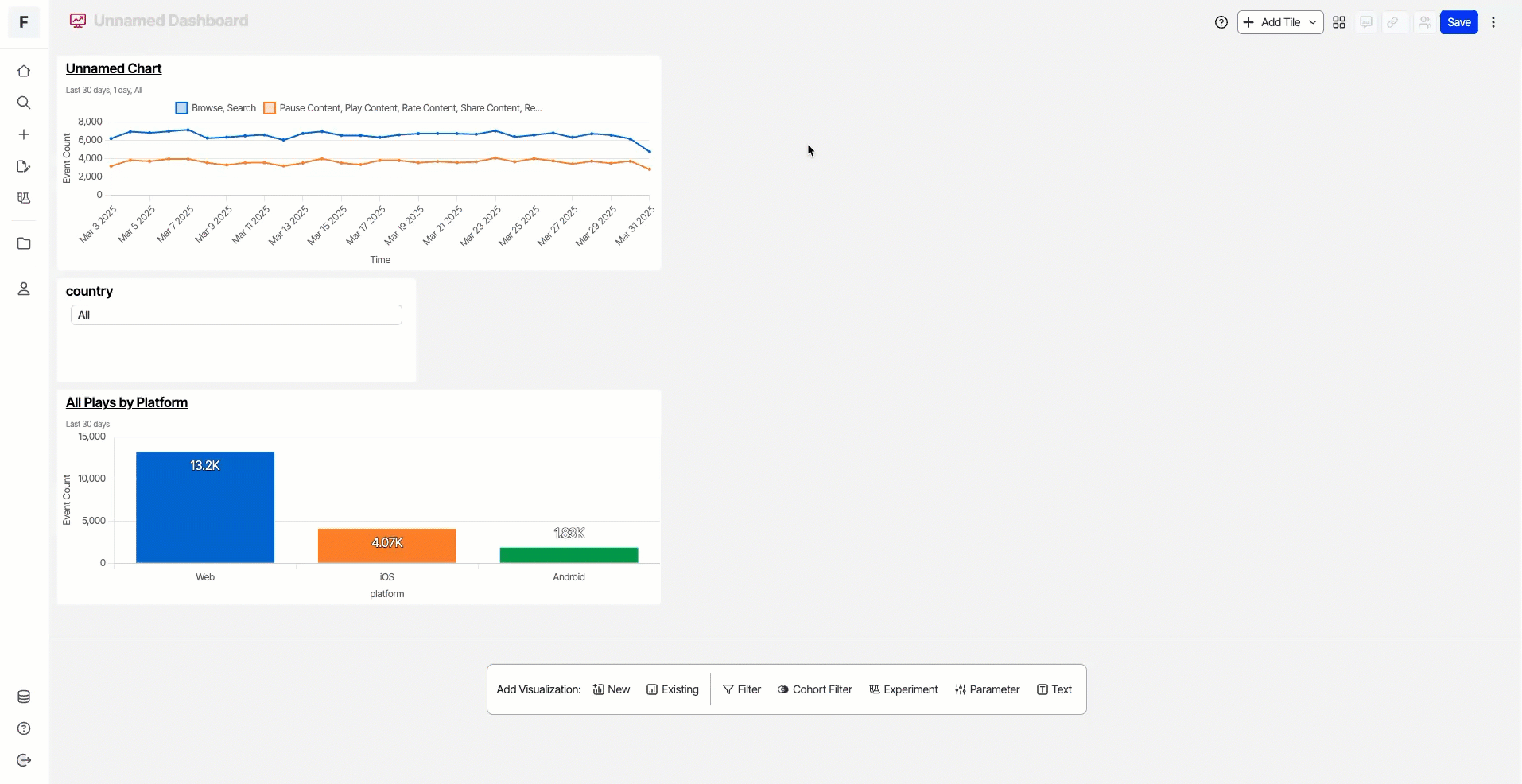Click the F workspace logo
The image size is (1522, 784).
(24, 22)
